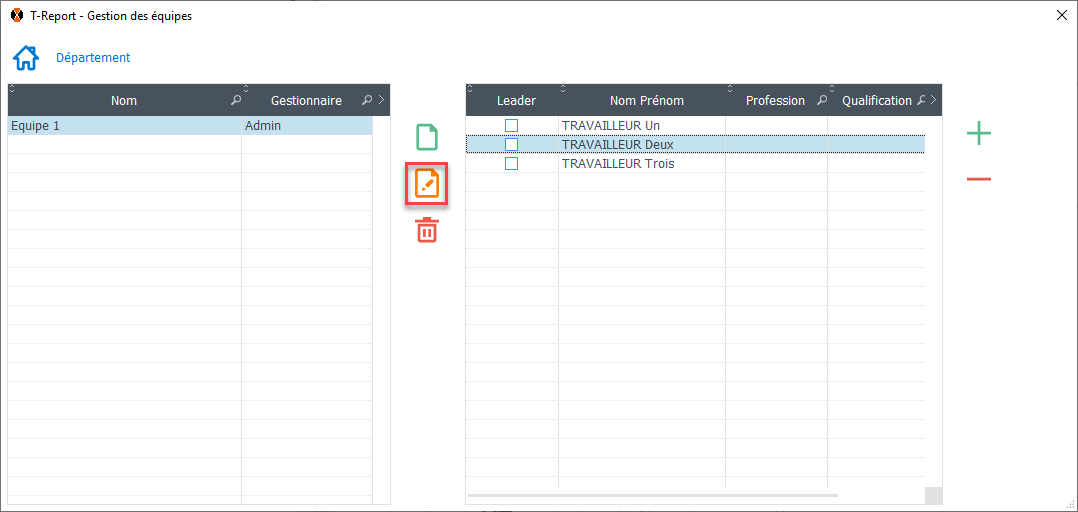Viewport: 1078px width, 512px height.
Task: Open the Département link
Action: [x=93, y=58]
